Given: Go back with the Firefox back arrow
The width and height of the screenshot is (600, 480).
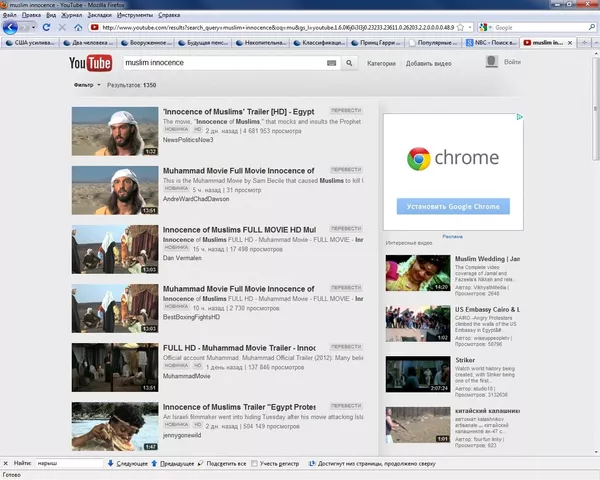Looking at the screenshot, I should pyautogui.click(x=10, y=27).
